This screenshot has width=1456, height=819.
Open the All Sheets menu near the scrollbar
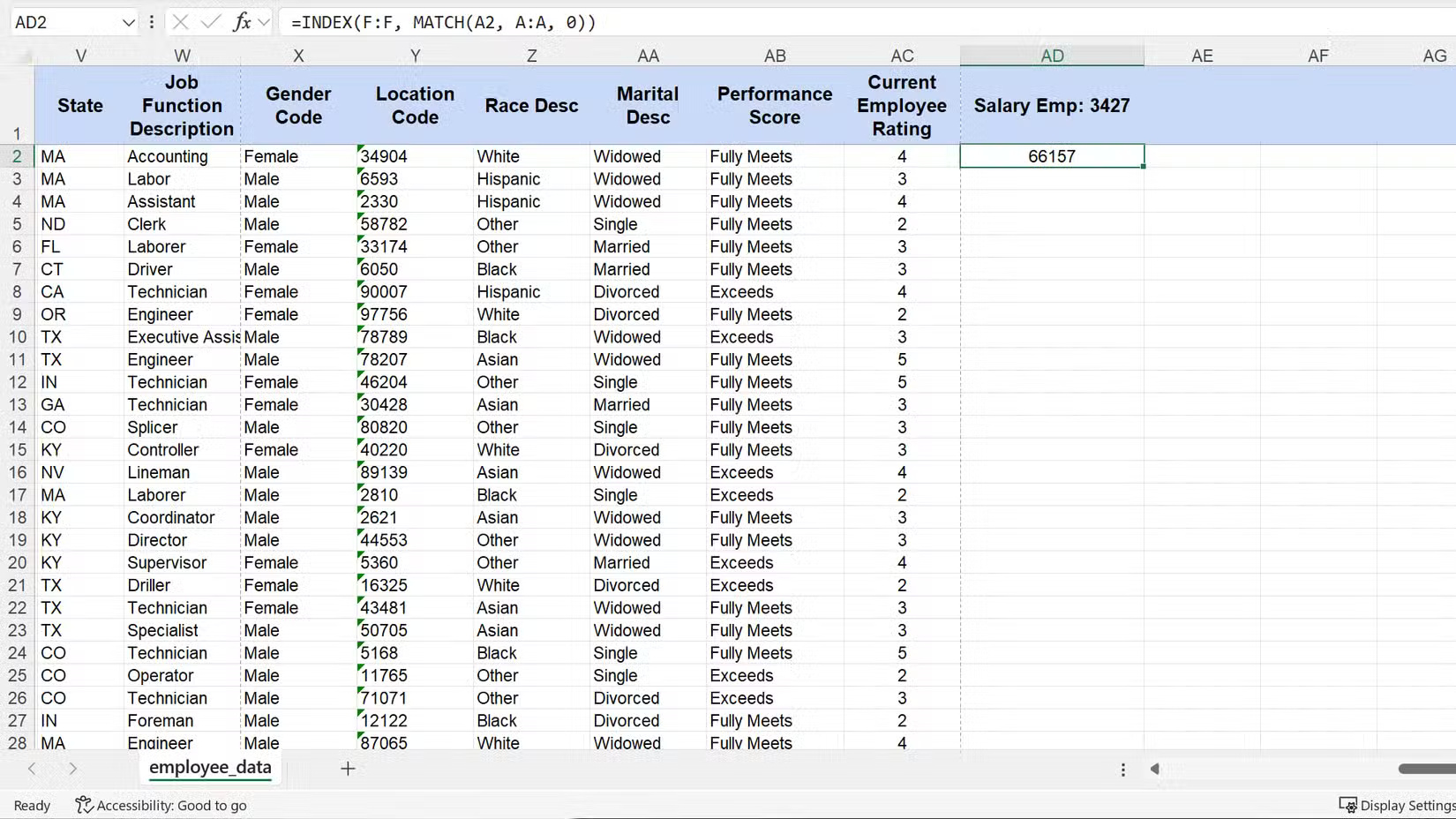coord(1122,769)
